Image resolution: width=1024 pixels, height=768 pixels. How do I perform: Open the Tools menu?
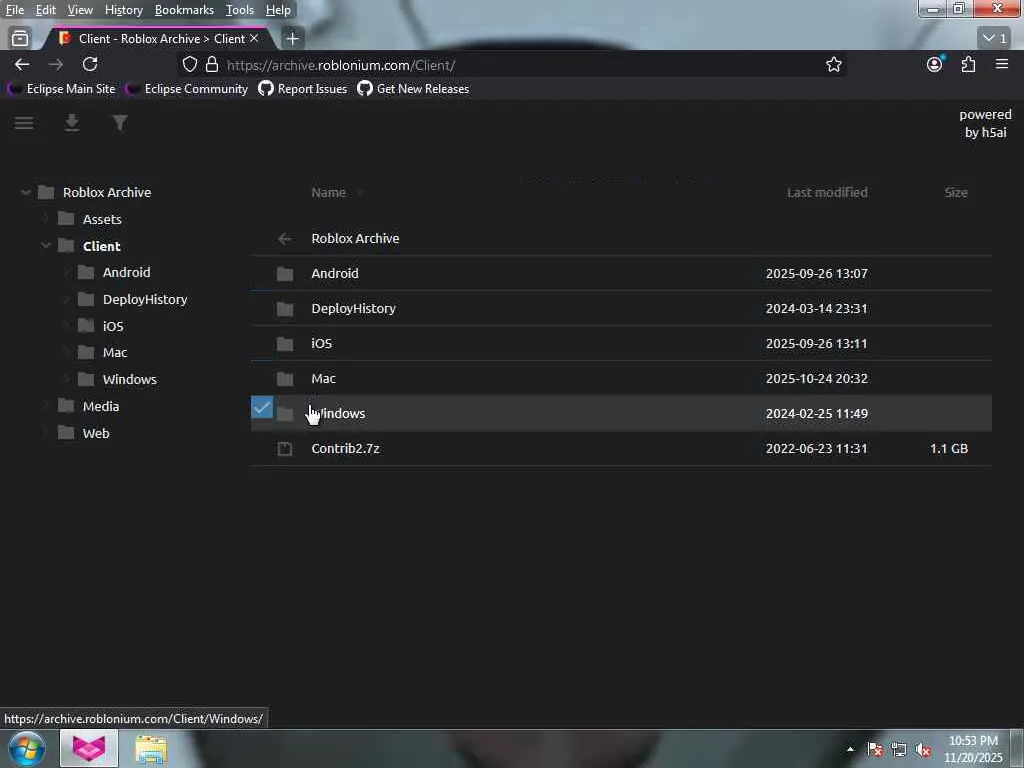pos(240,10)
